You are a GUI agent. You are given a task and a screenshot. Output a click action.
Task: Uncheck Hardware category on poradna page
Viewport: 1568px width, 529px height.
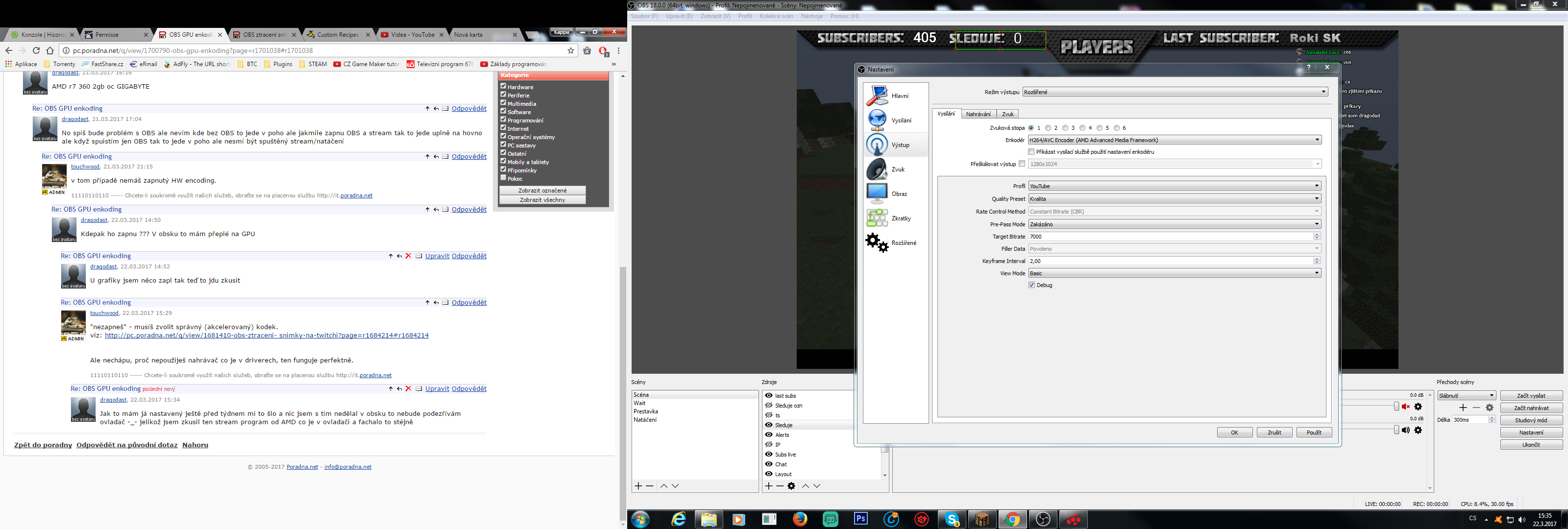[503, 86]
